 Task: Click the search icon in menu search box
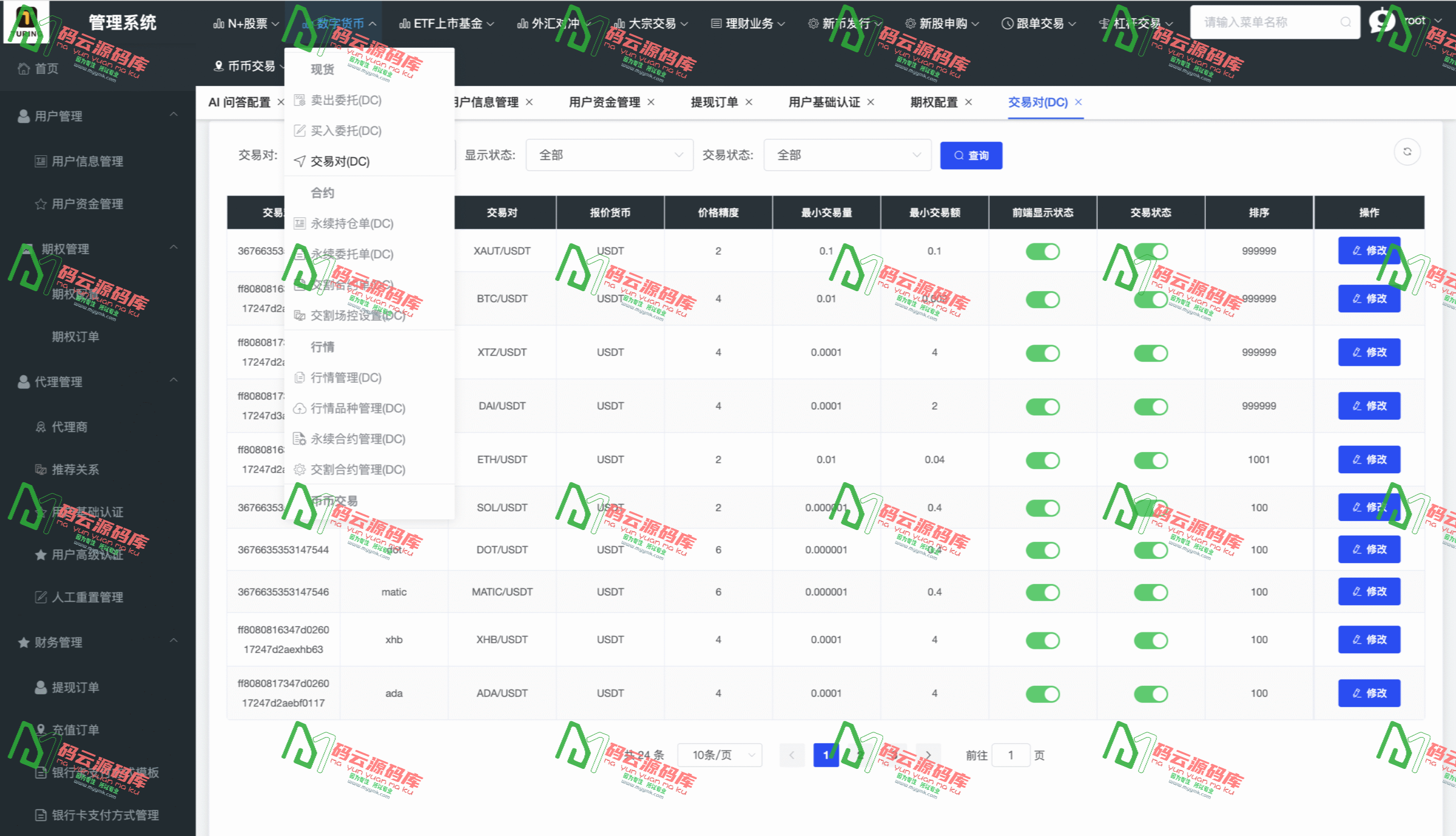pyautogui.click(x=1345, y=22)
